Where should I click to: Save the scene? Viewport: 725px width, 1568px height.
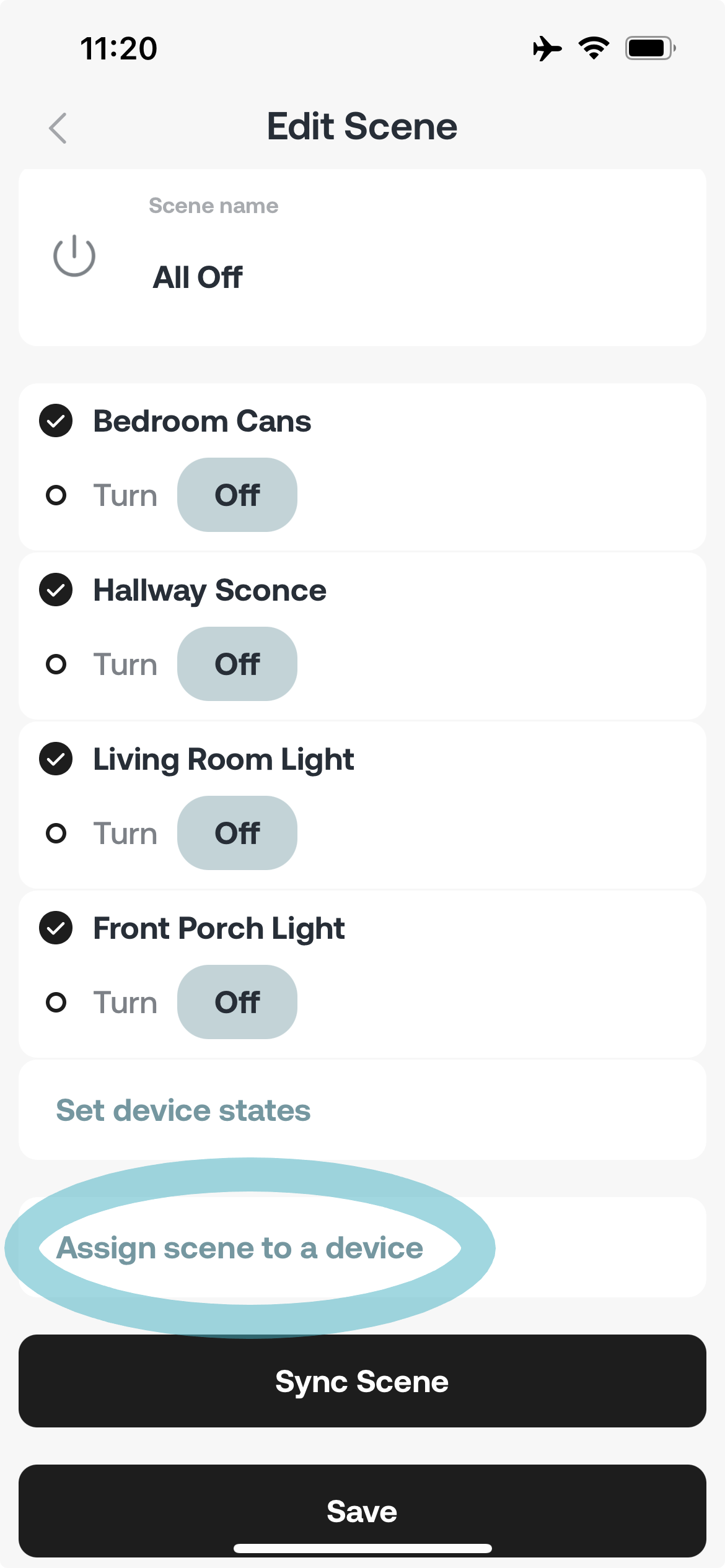coord(362,1511)
